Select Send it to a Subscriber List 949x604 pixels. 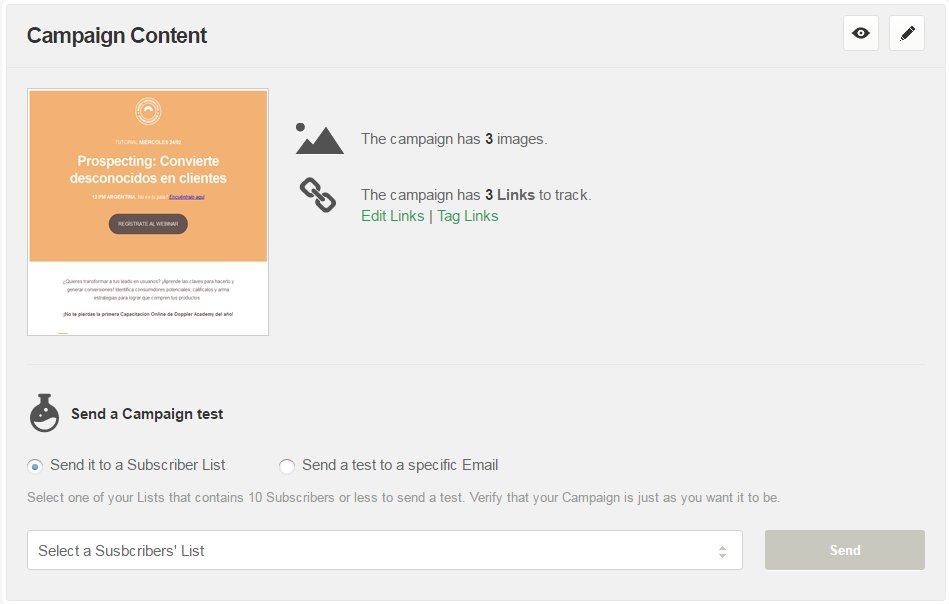tap(35, 466)
